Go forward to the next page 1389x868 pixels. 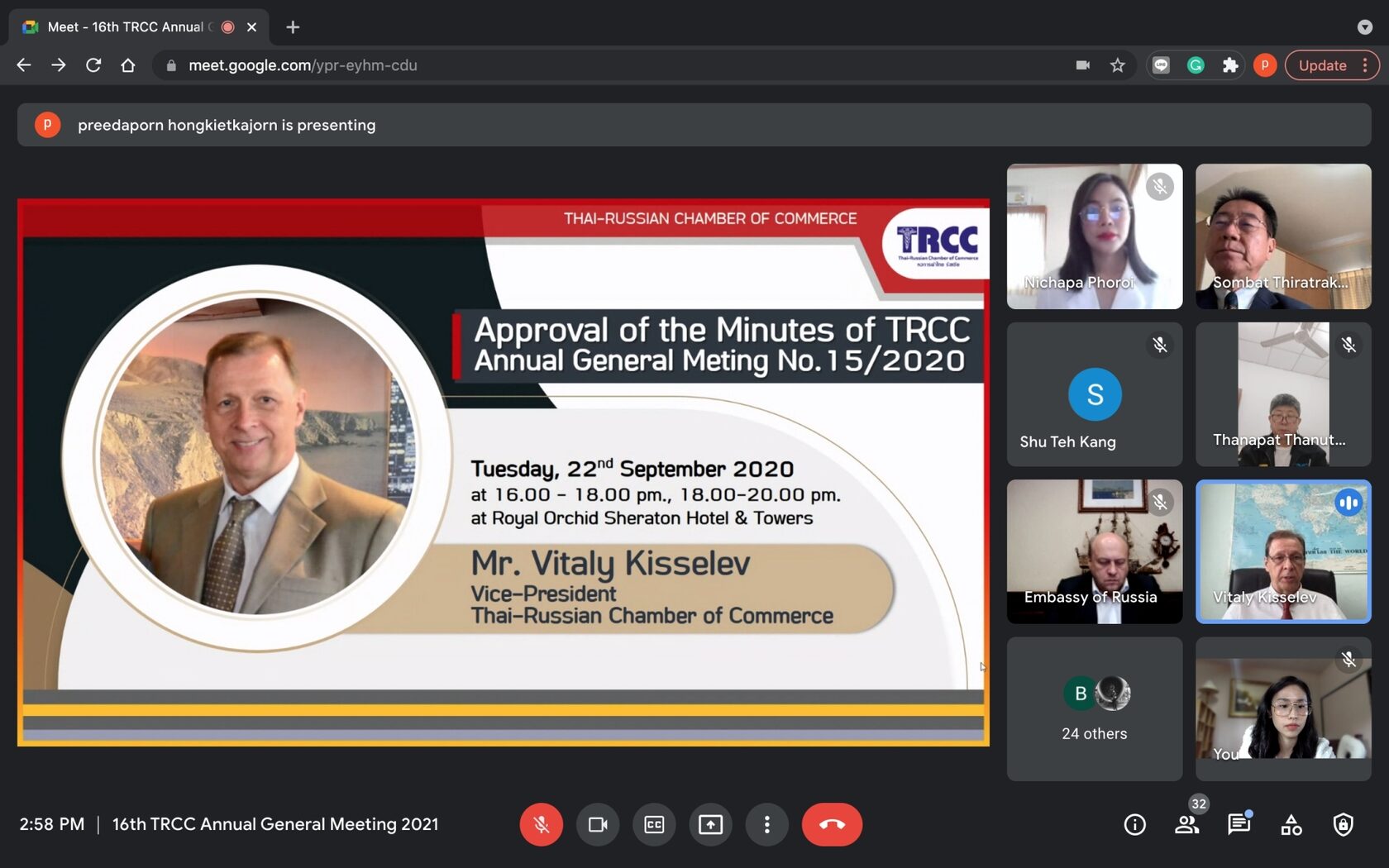coord(59,65)
